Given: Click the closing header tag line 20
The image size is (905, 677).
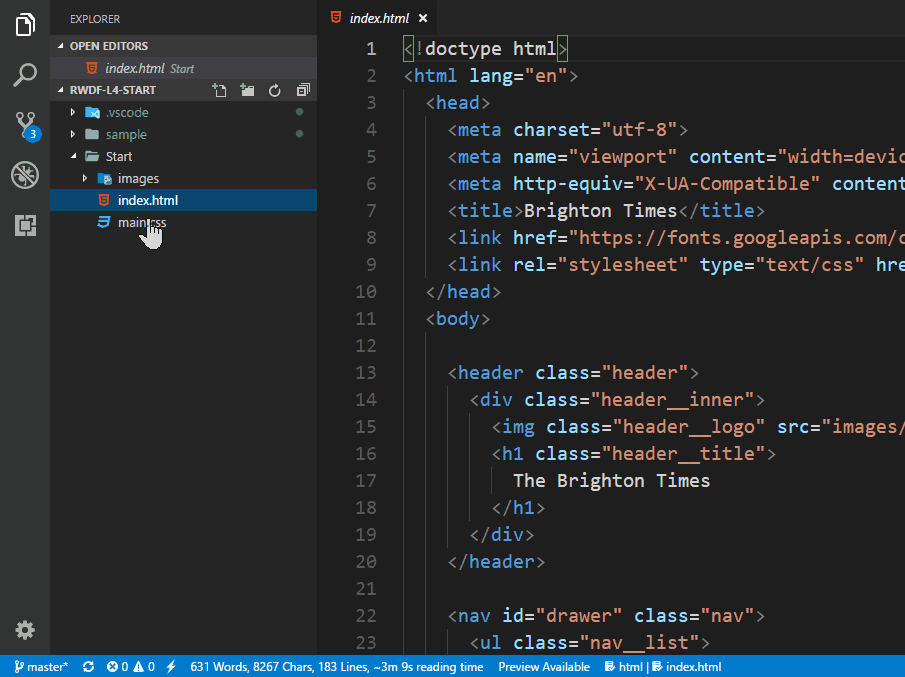Looking at the screenshot, I should coord(496,562).
